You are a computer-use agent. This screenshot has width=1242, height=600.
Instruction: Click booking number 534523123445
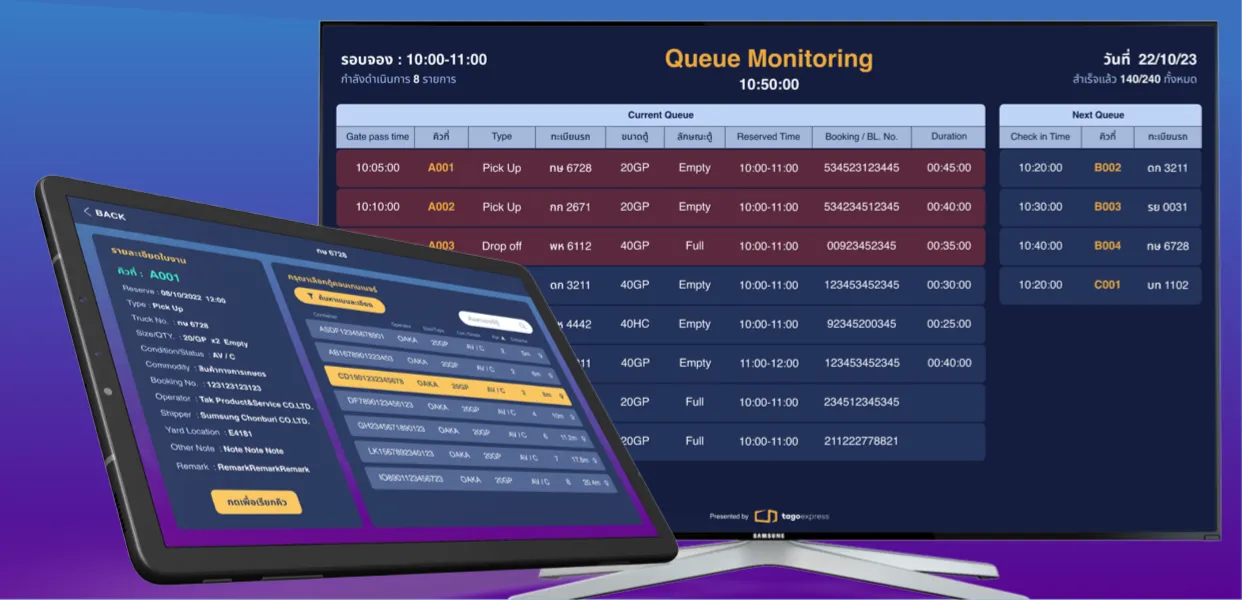pos(861,168)
